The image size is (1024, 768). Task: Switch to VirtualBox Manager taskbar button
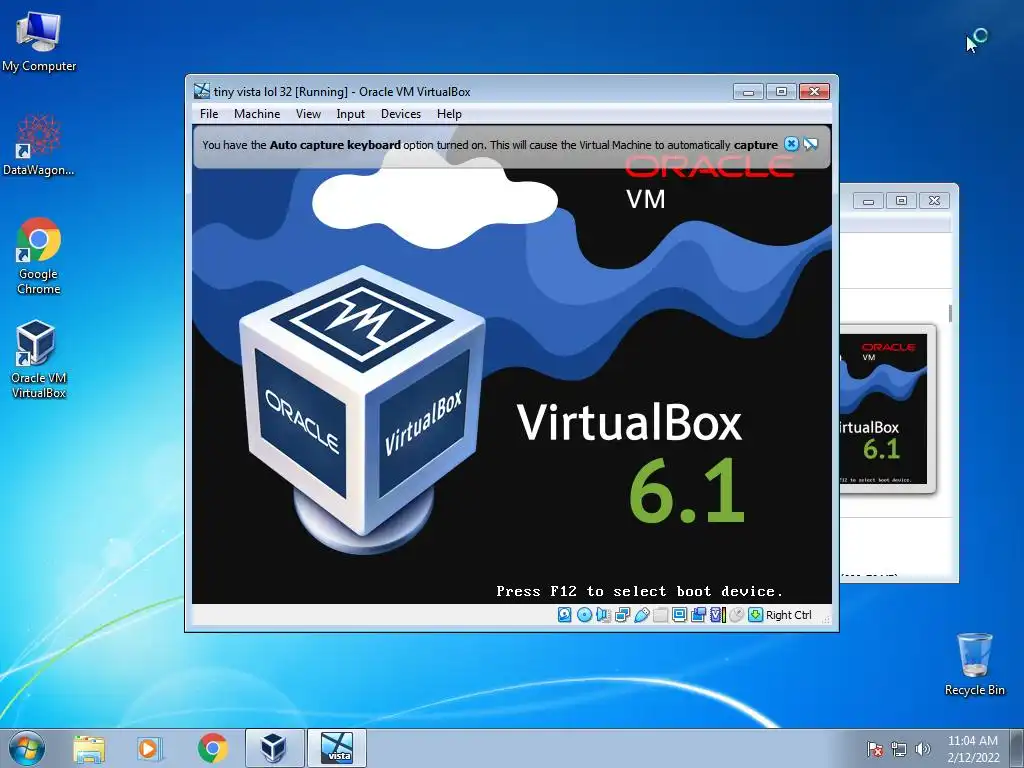[274, 748]
